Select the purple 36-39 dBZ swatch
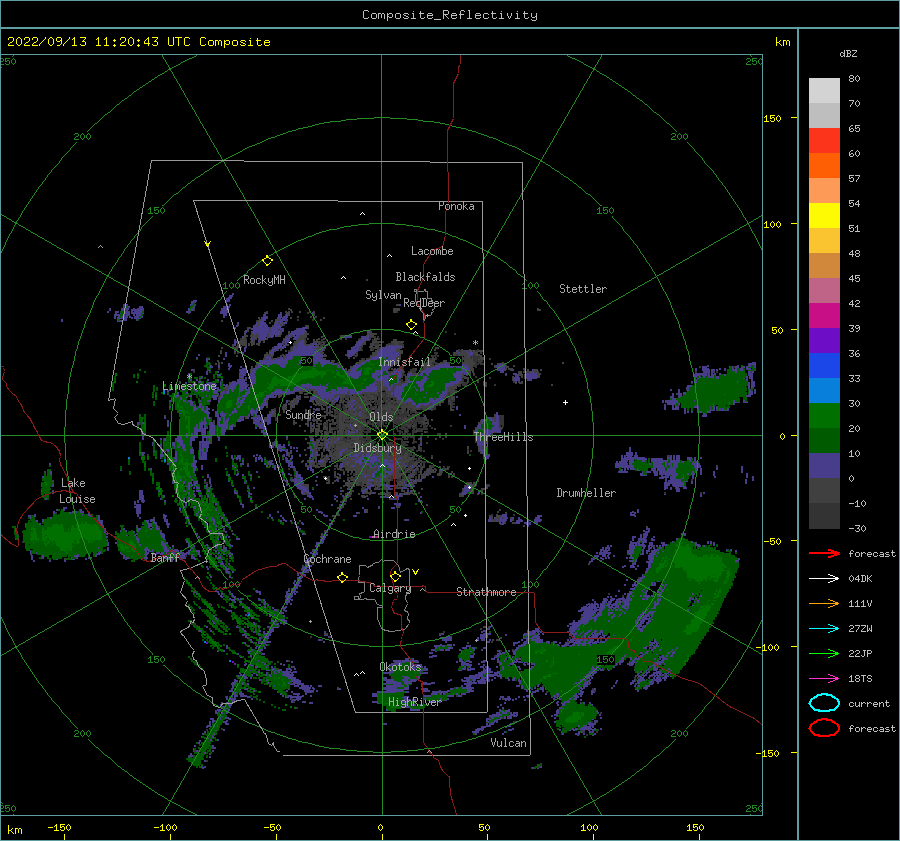900x841 pixels. coord(824,340)
